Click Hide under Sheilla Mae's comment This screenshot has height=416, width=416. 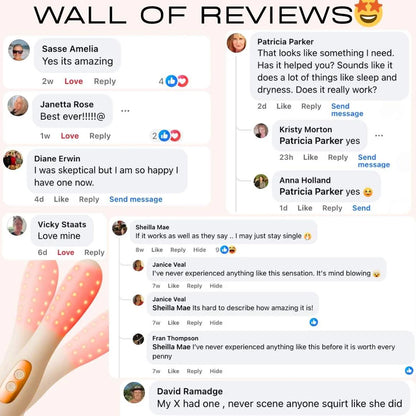click(200, 250)
